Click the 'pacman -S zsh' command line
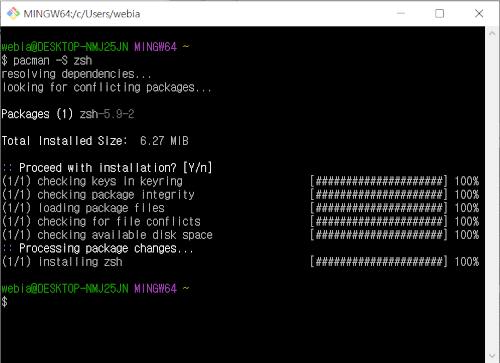Viewport: 500px width, 363px height. pyautogui.click(x=47, y=61)
